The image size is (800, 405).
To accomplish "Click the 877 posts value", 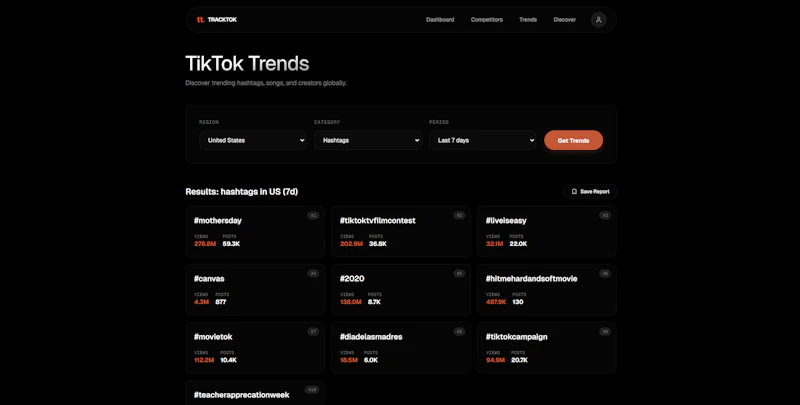I will 221,302.
